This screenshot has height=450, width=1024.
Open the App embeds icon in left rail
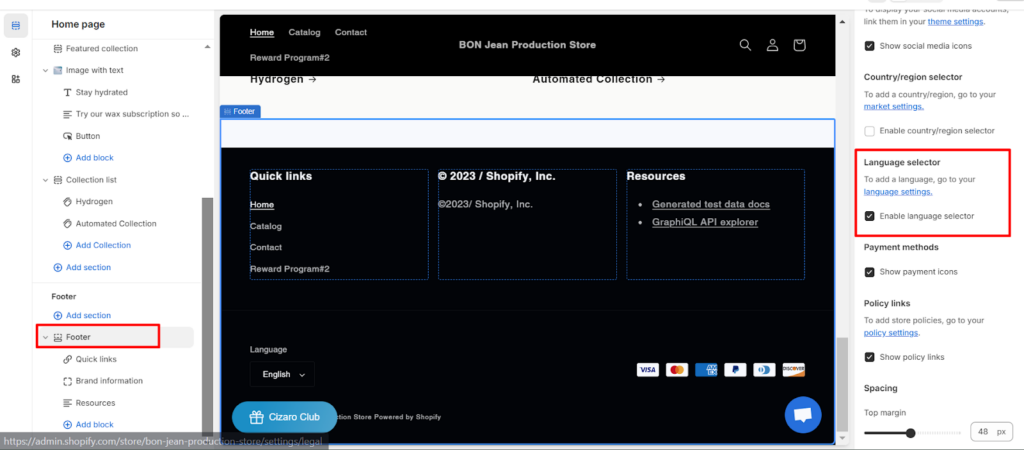(x=16, y=79)
